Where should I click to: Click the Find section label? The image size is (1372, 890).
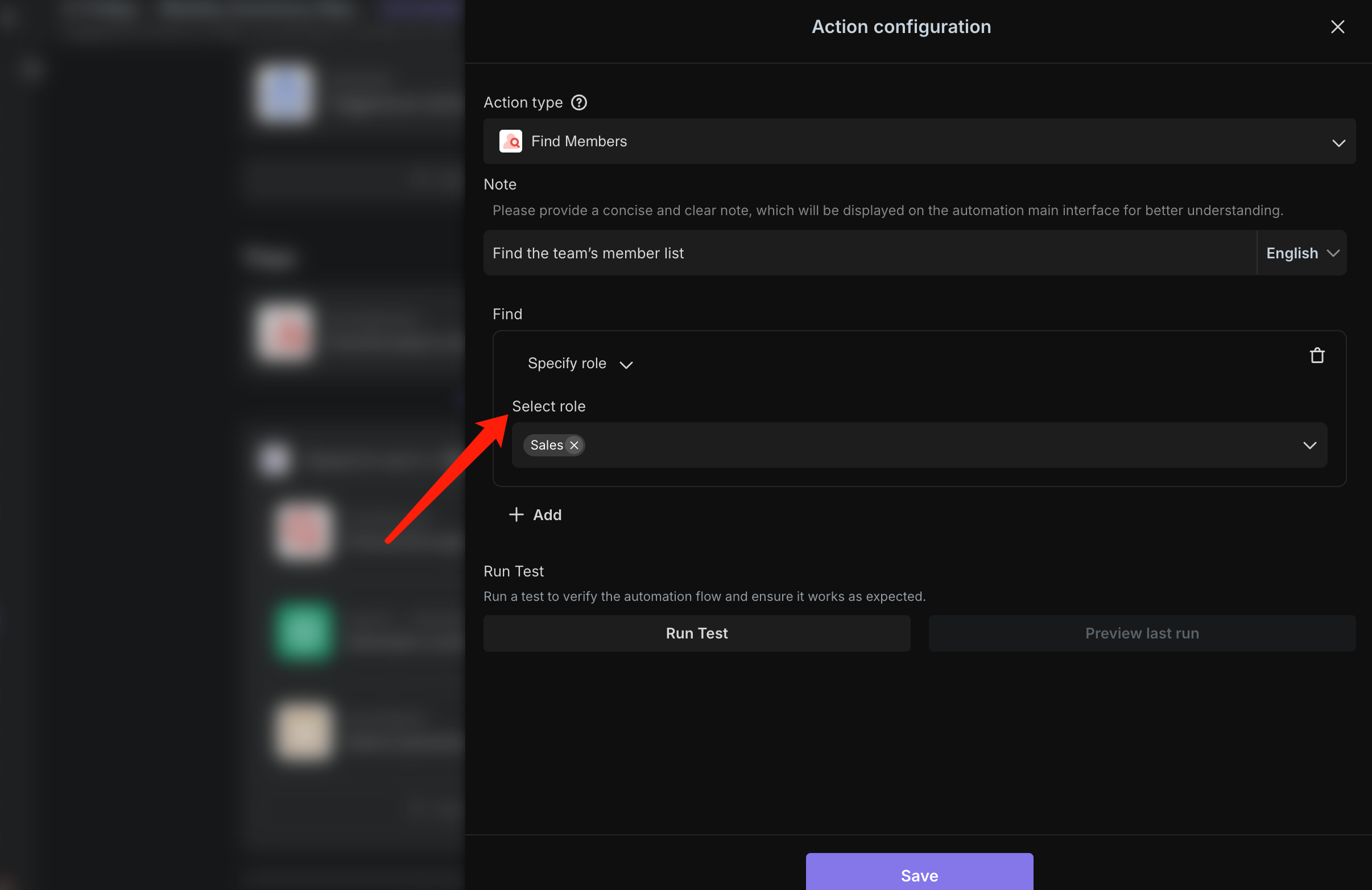(x=506, y=314)
